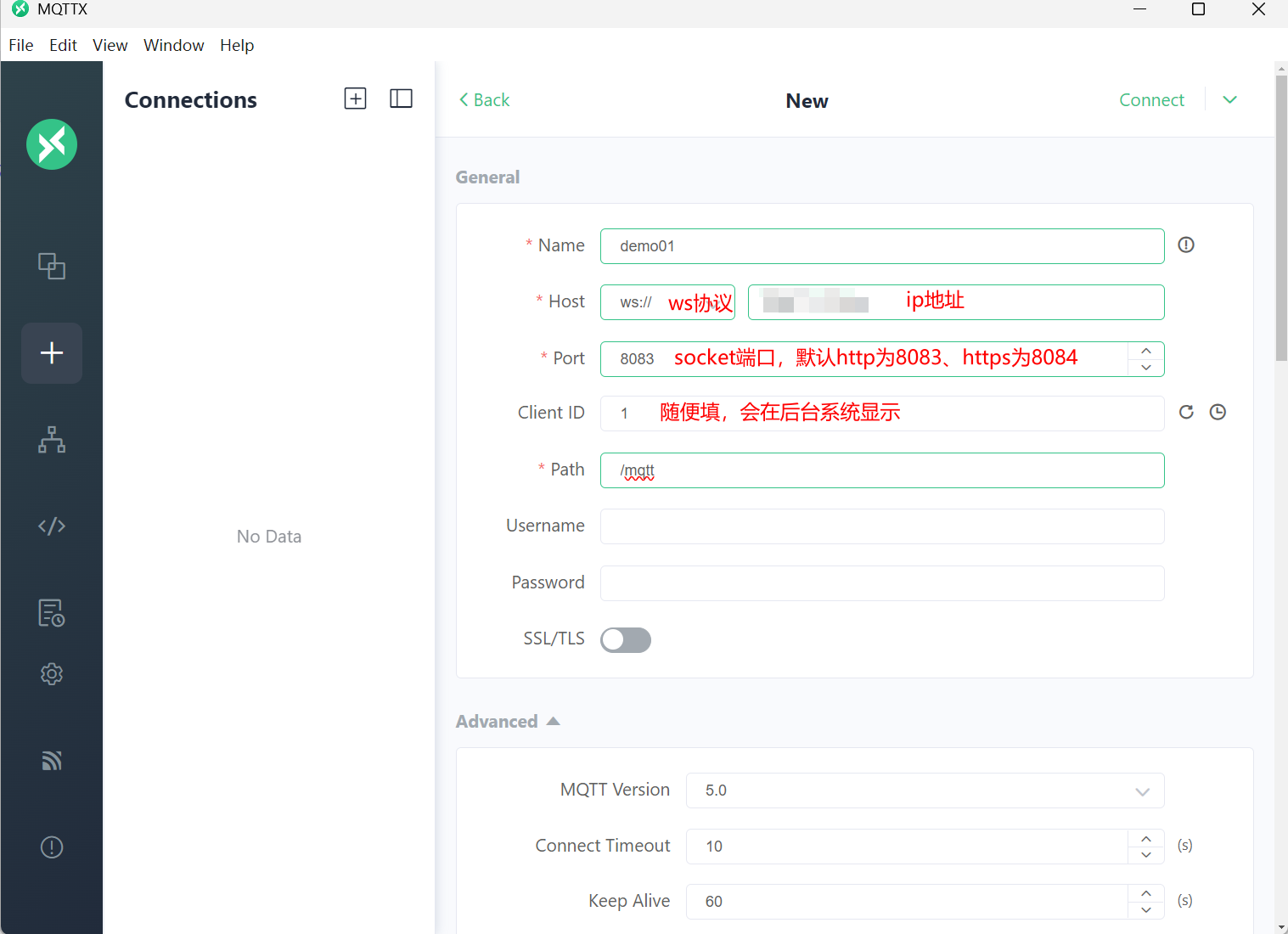1288x934 pixels.
Task: Open the Window menu
Action: (x=173, y=45)
